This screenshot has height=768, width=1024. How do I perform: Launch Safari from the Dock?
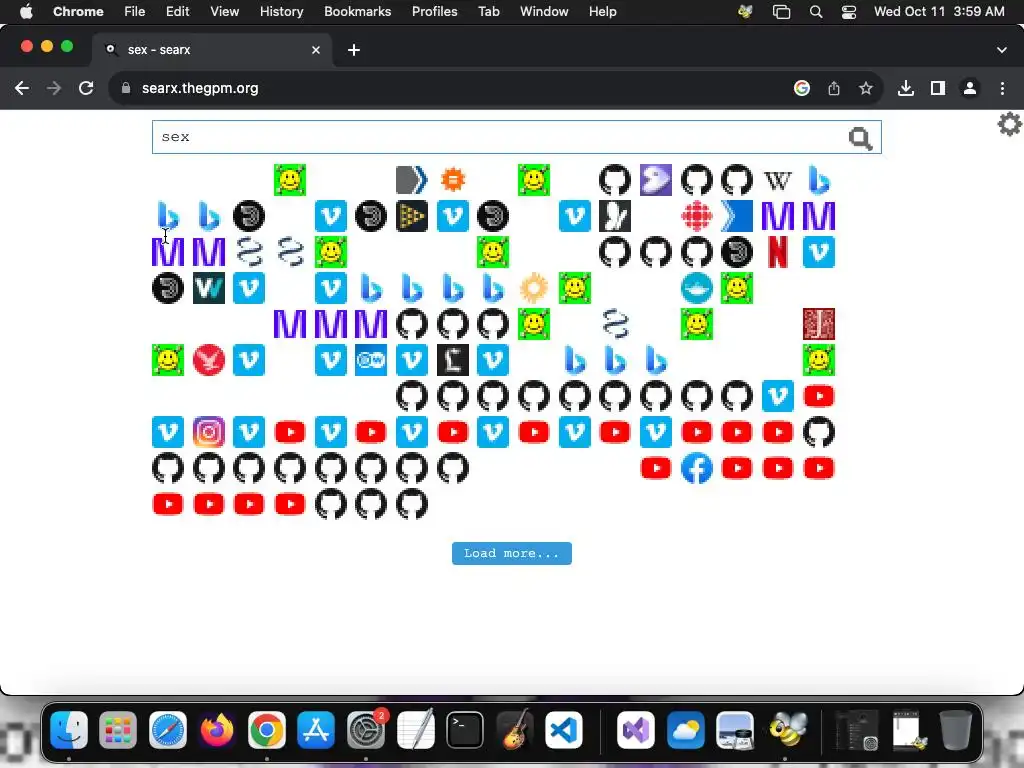168,730
